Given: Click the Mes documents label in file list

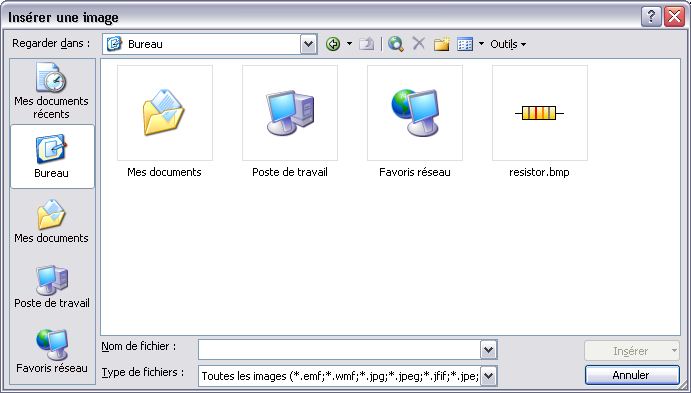Looking at the screenshot, I should click(164, 172).
